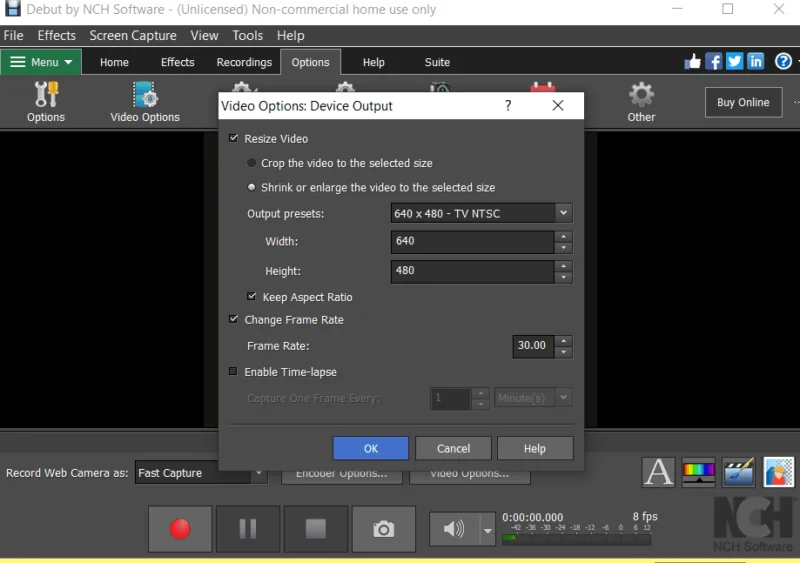Open the Options wrench toolbar icon
This screenshot has height=563, width=800.
pyautogui.click(x=46, y=102)
